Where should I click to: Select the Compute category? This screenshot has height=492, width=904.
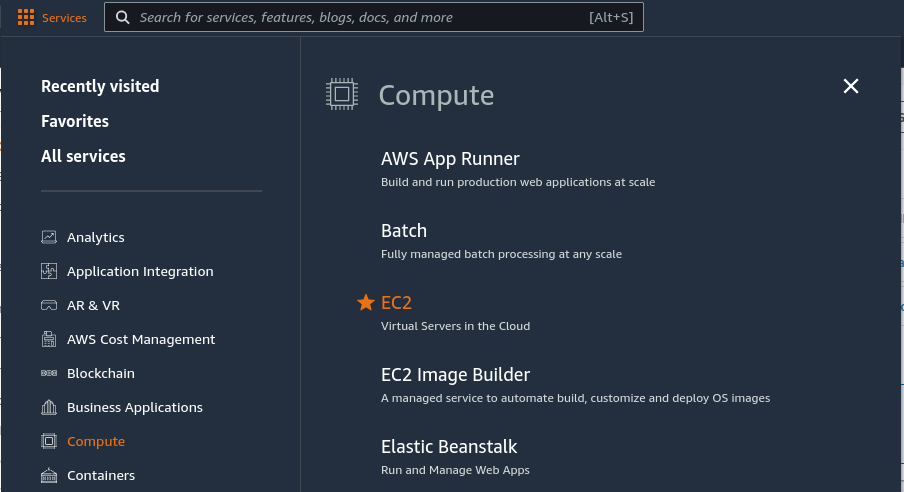pos(96,441)
